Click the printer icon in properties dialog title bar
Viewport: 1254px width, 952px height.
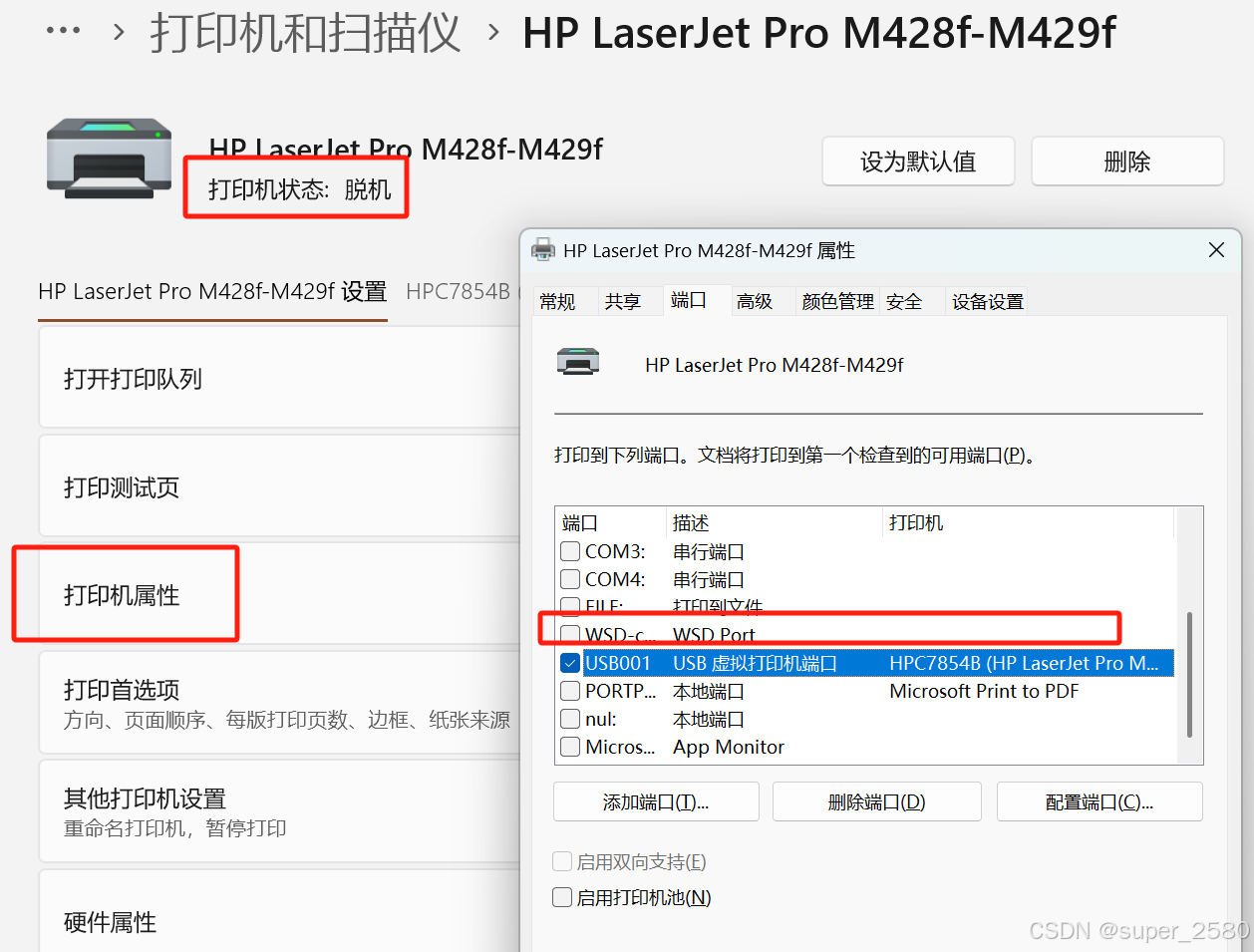[543, 250]
